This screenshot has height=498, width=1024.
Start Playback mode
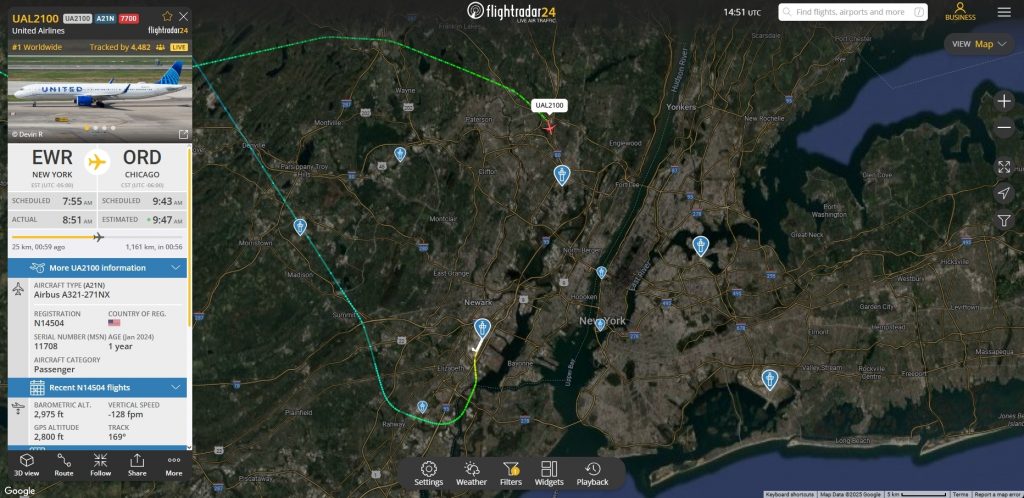click(x=592, y=474)
